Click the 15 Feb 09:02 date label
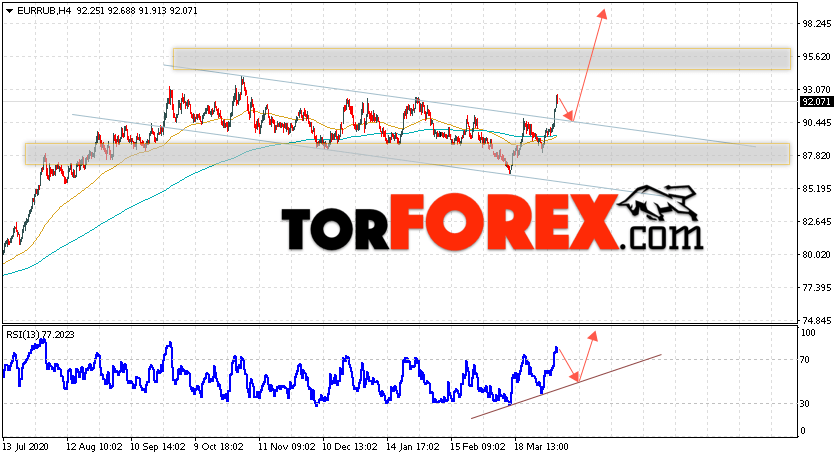The width and height of the screenshot is (838, 458). 477,446
